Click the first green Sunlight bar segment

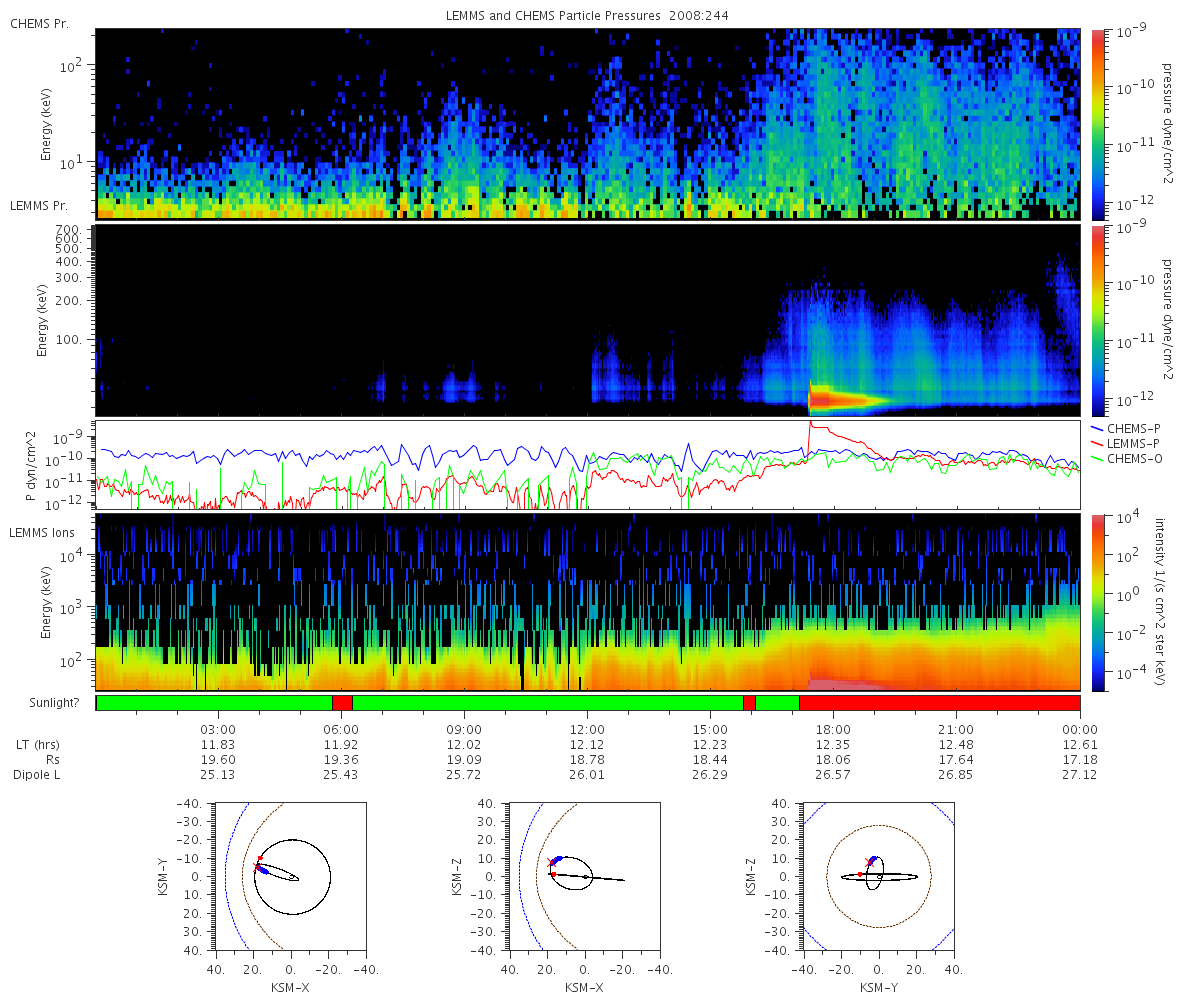(214, 703)
